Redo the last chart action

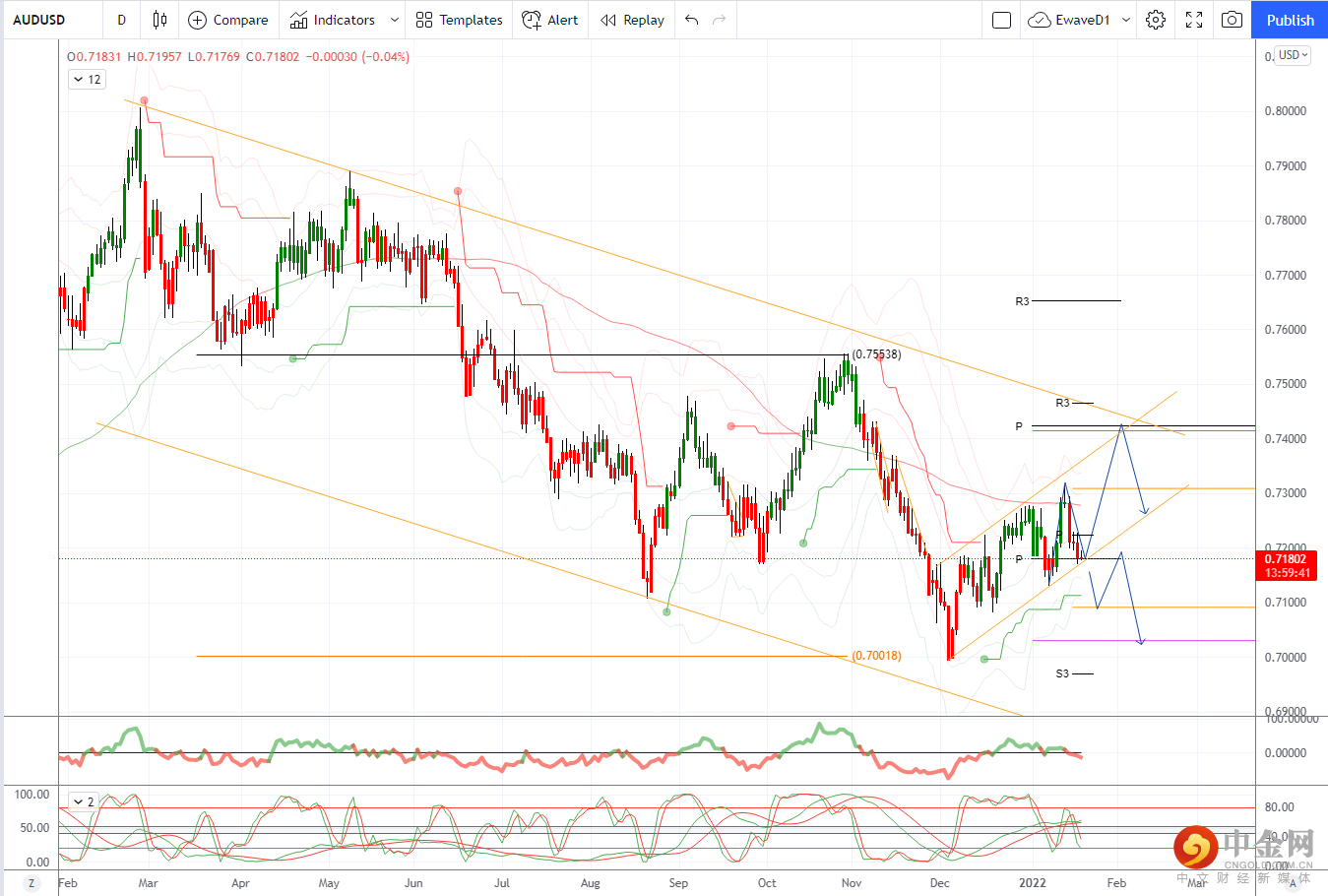point(719,20)
